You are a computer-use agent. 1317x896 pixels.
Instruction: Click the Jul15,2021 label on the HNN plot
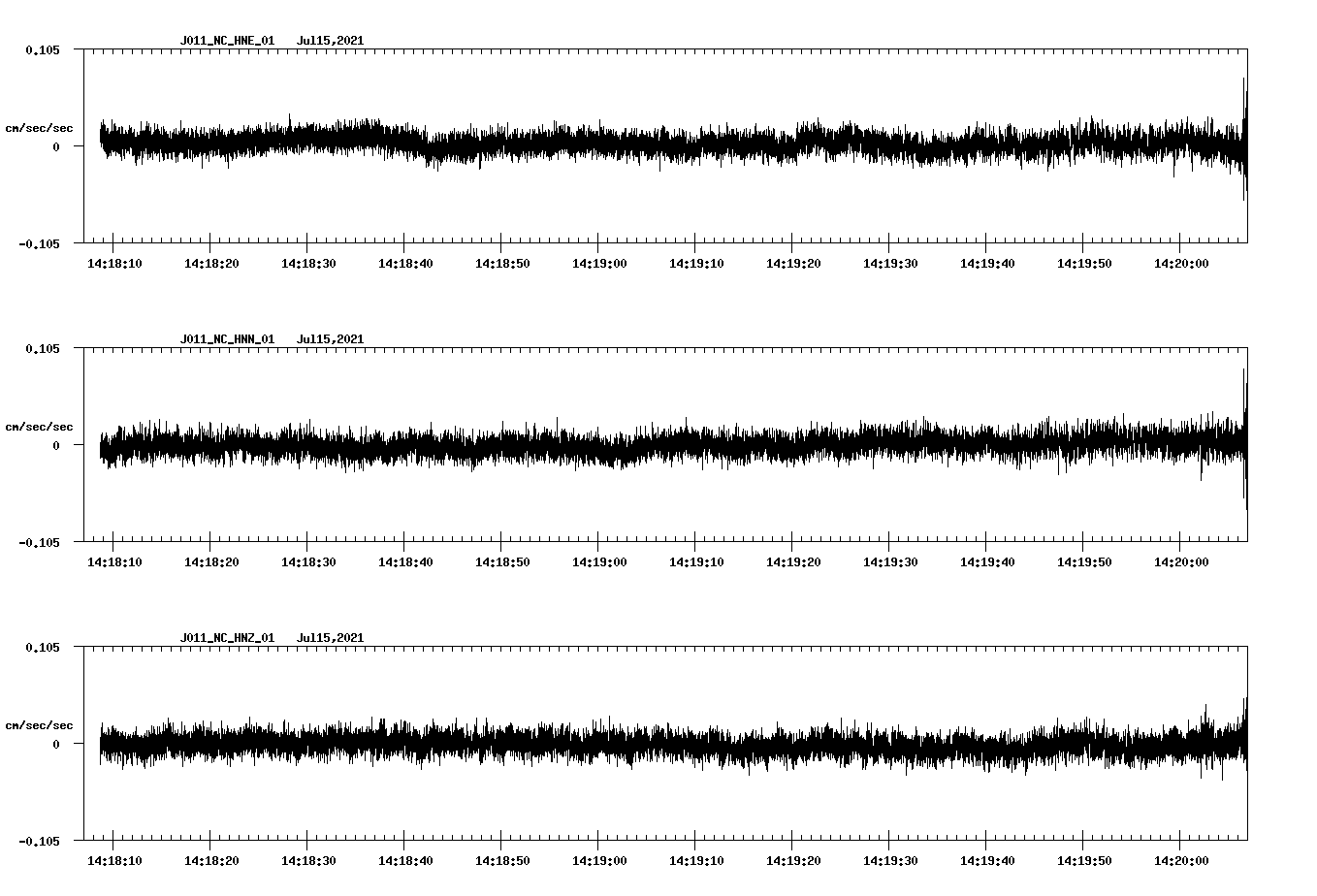[x=331, y=338]
